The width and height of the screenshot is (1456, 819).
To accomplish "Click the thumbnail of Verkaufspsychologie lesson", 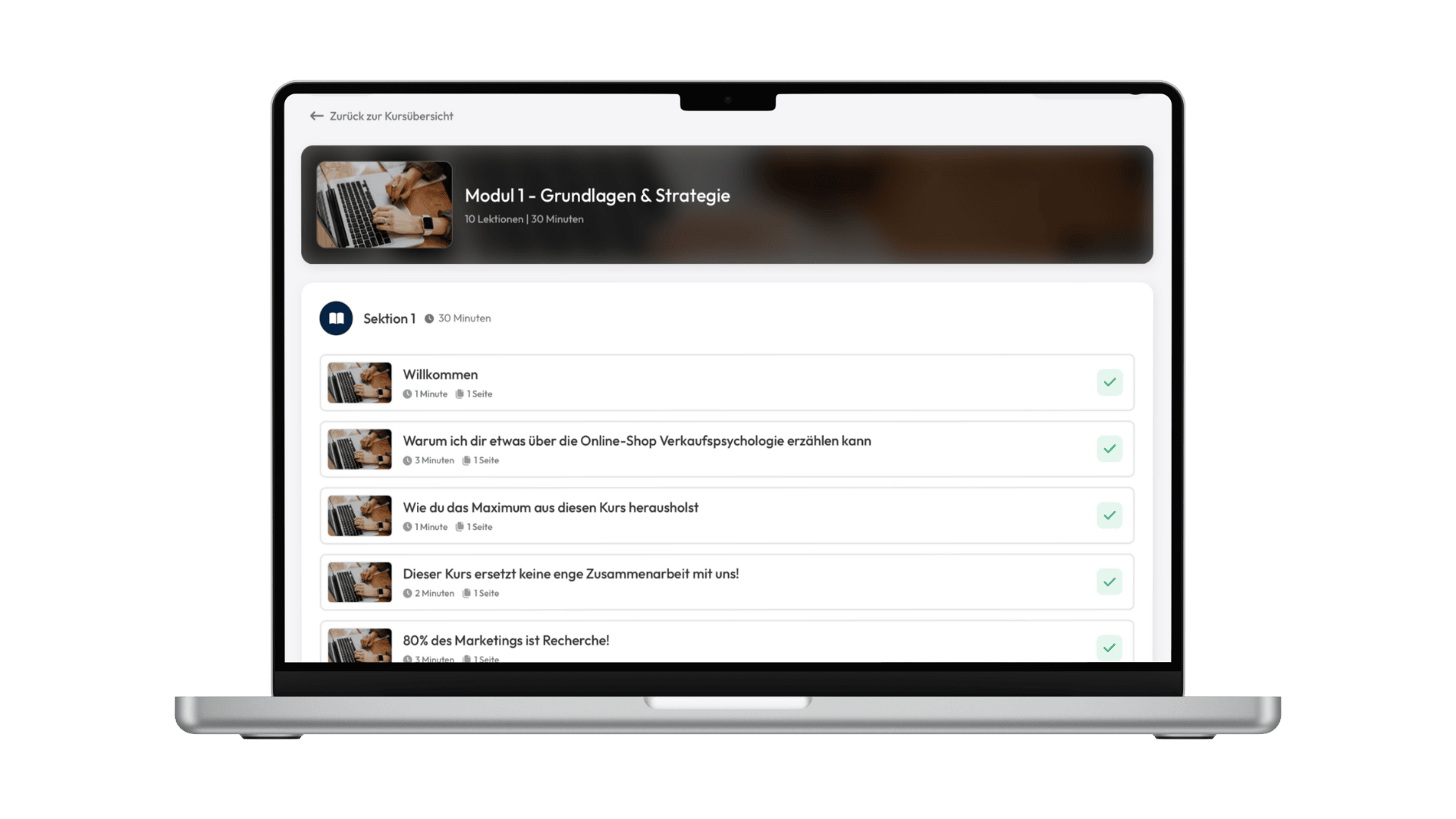I will [359, 449].
